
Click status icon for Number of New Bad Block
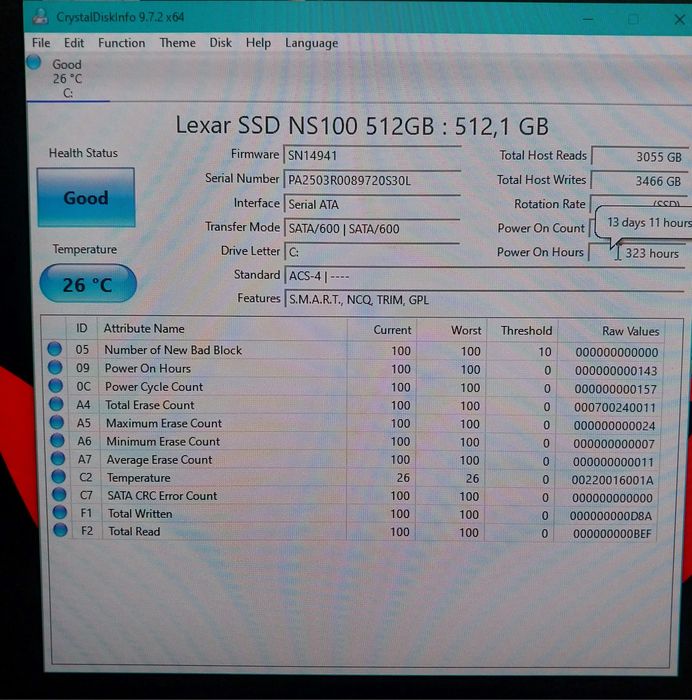54,349
